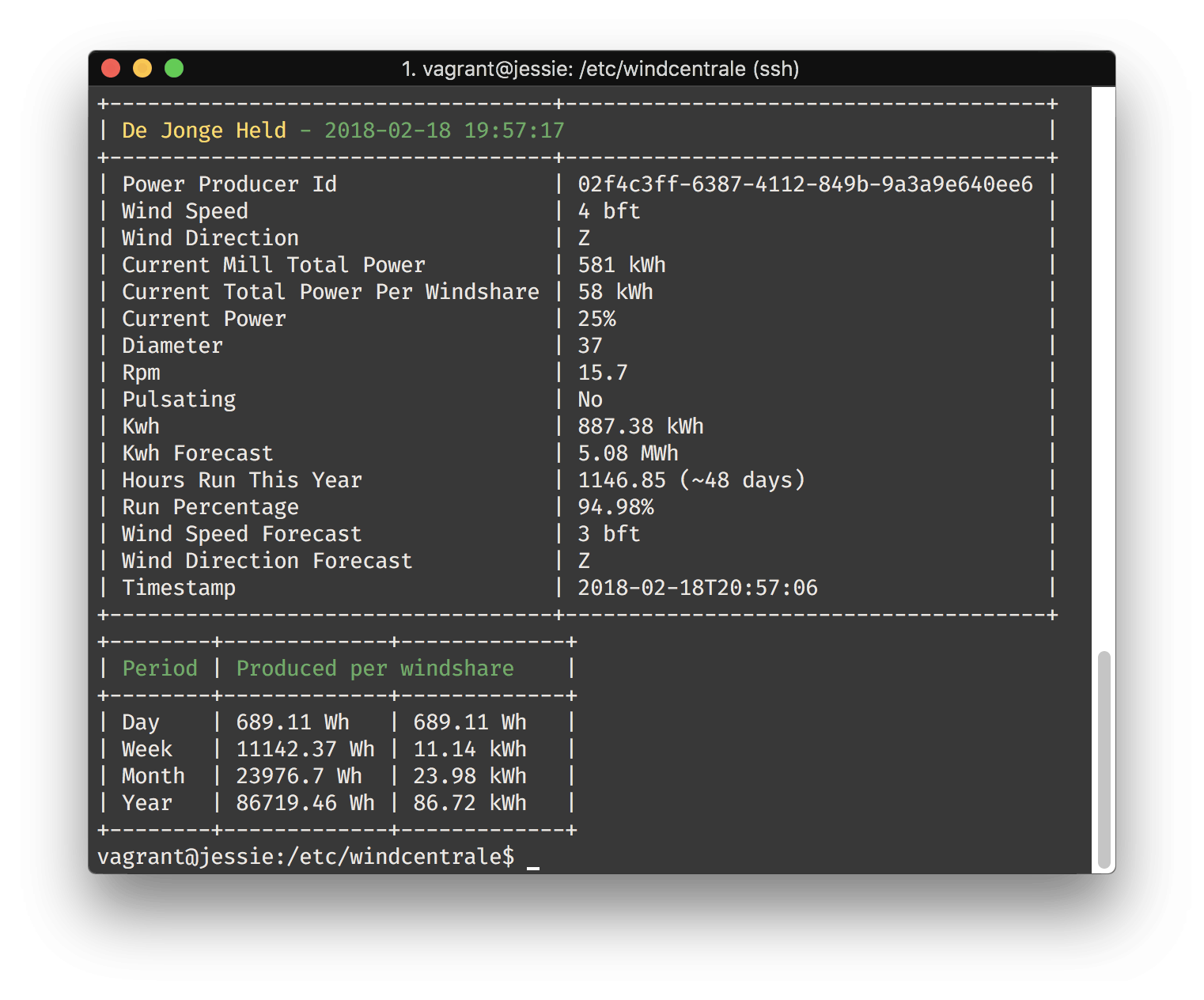Image resolution: width=1204 pixels, height=1000 pixels.
Task: Click the 'De Jonge Held' header text
Action: pos(204,131)
